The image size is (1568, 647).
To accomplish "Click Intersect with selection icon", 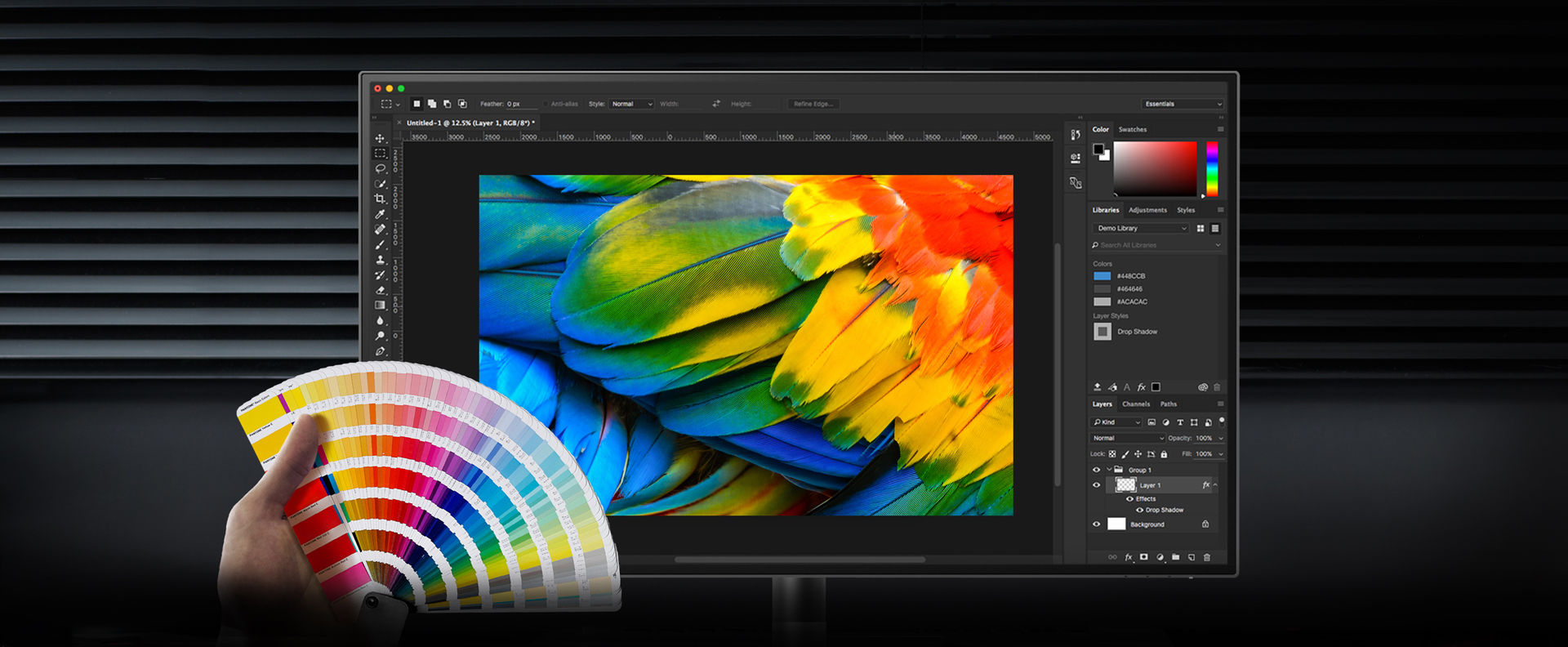I will click(x=462, y=104).
